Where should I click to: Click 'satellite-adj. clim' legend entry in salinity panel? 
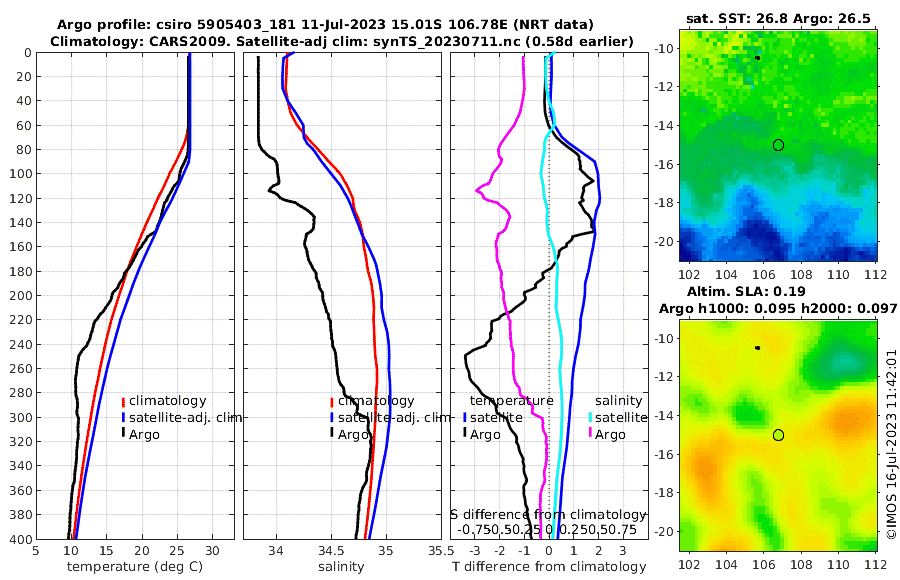click(394, 417)
